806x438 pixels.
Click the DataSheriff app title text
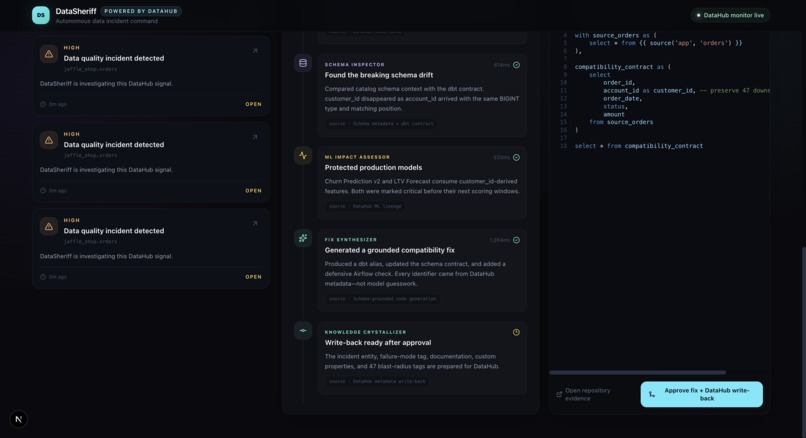[76, 11]
